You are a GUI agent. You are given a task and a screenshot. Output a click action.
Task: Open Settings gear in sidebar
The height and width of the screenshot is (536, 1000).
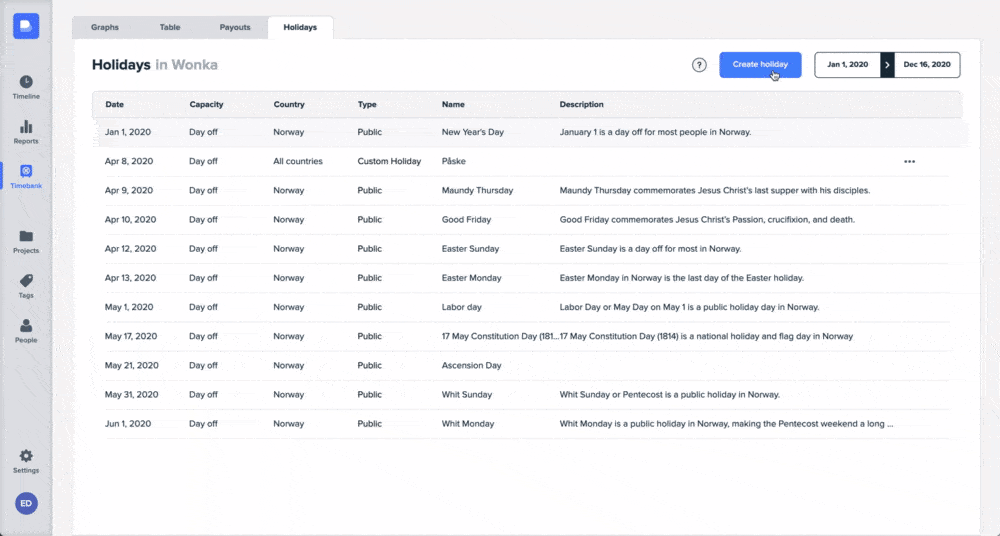[26, 461]
